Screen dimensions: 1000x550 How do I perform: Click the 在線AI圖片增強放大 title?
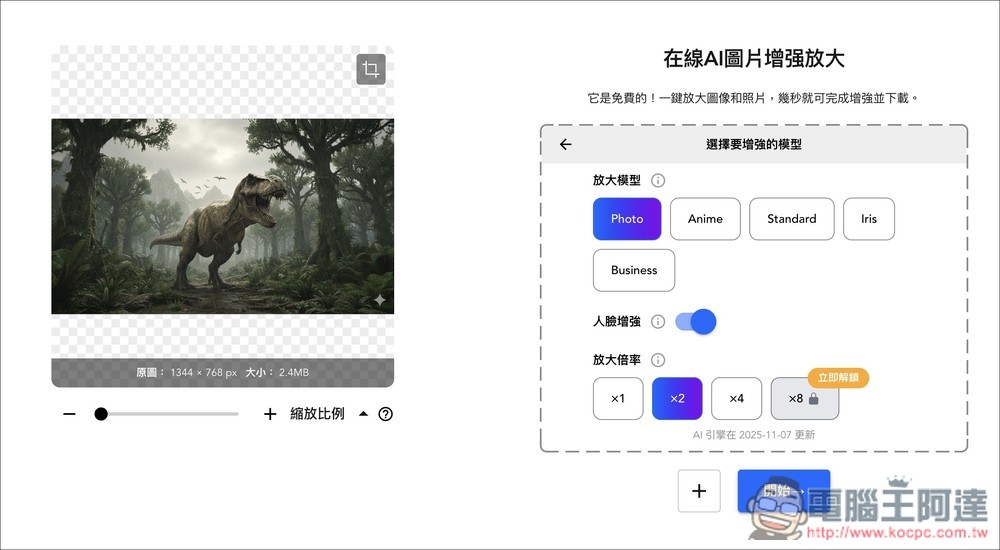click(754, 59)
